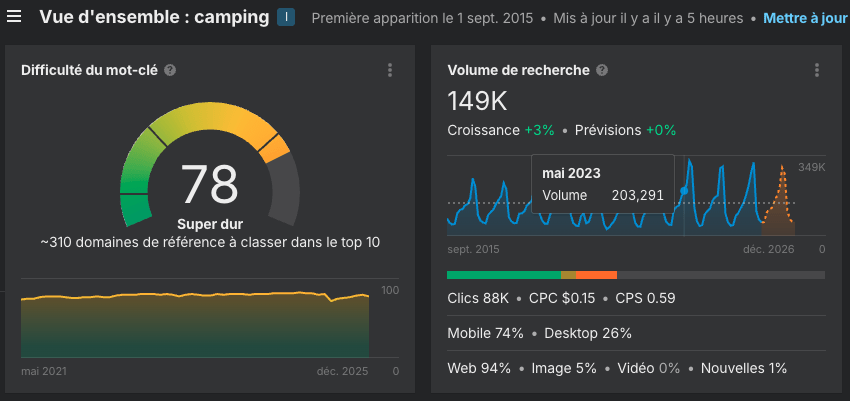Open Difficulté du mot-clé three-dot options menu
This screenshot has height=401, width=850.
coord(389,70)
